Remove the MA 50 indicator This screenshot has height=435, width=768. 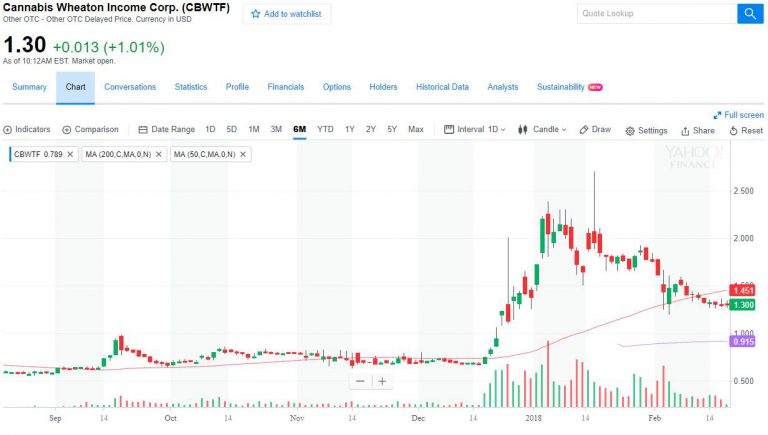pyautogui.click(x=243, y=154)
